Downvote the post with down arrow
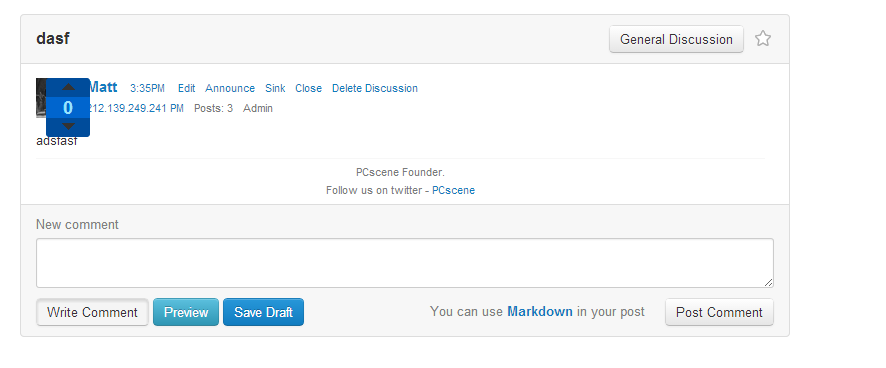Viewport: 886px width, 368px height. click(x=68, y=126)
